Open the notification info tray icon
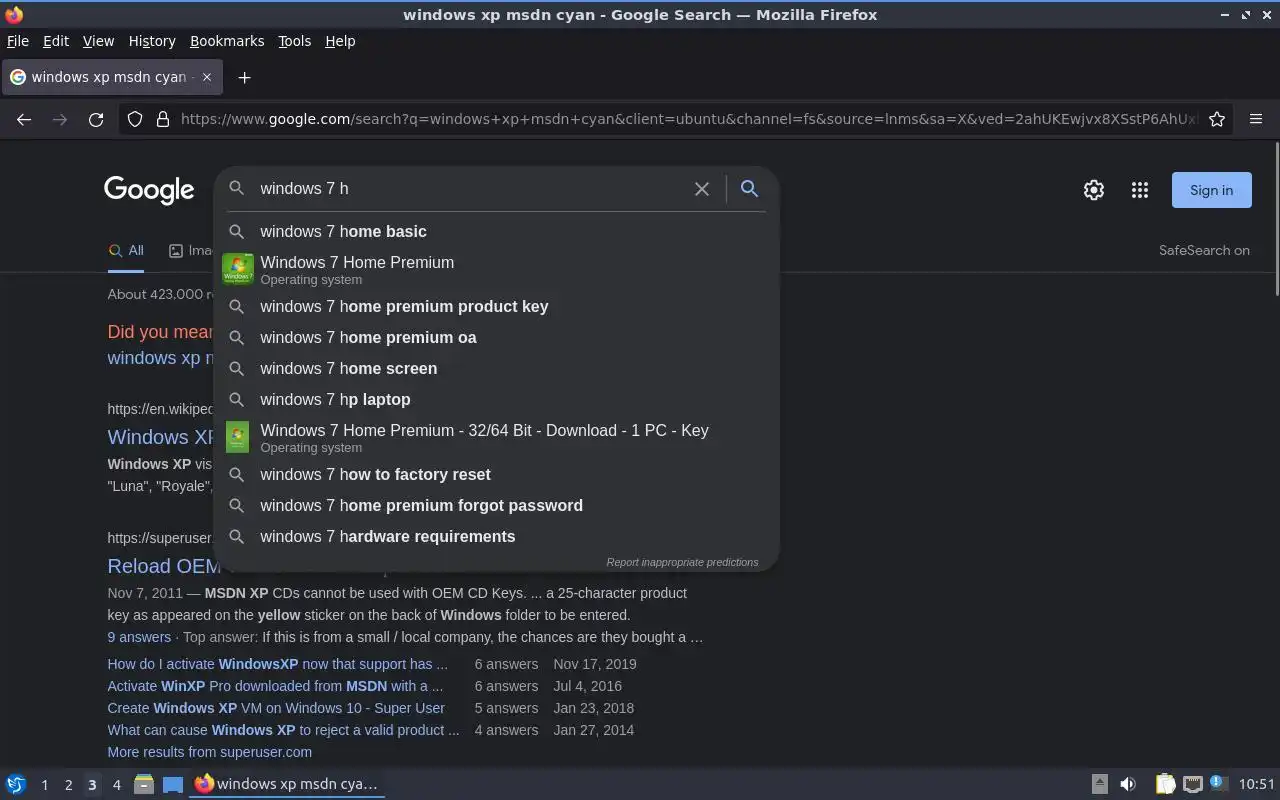This screenshot has width=1280, height=800. tap(1218, 783)
